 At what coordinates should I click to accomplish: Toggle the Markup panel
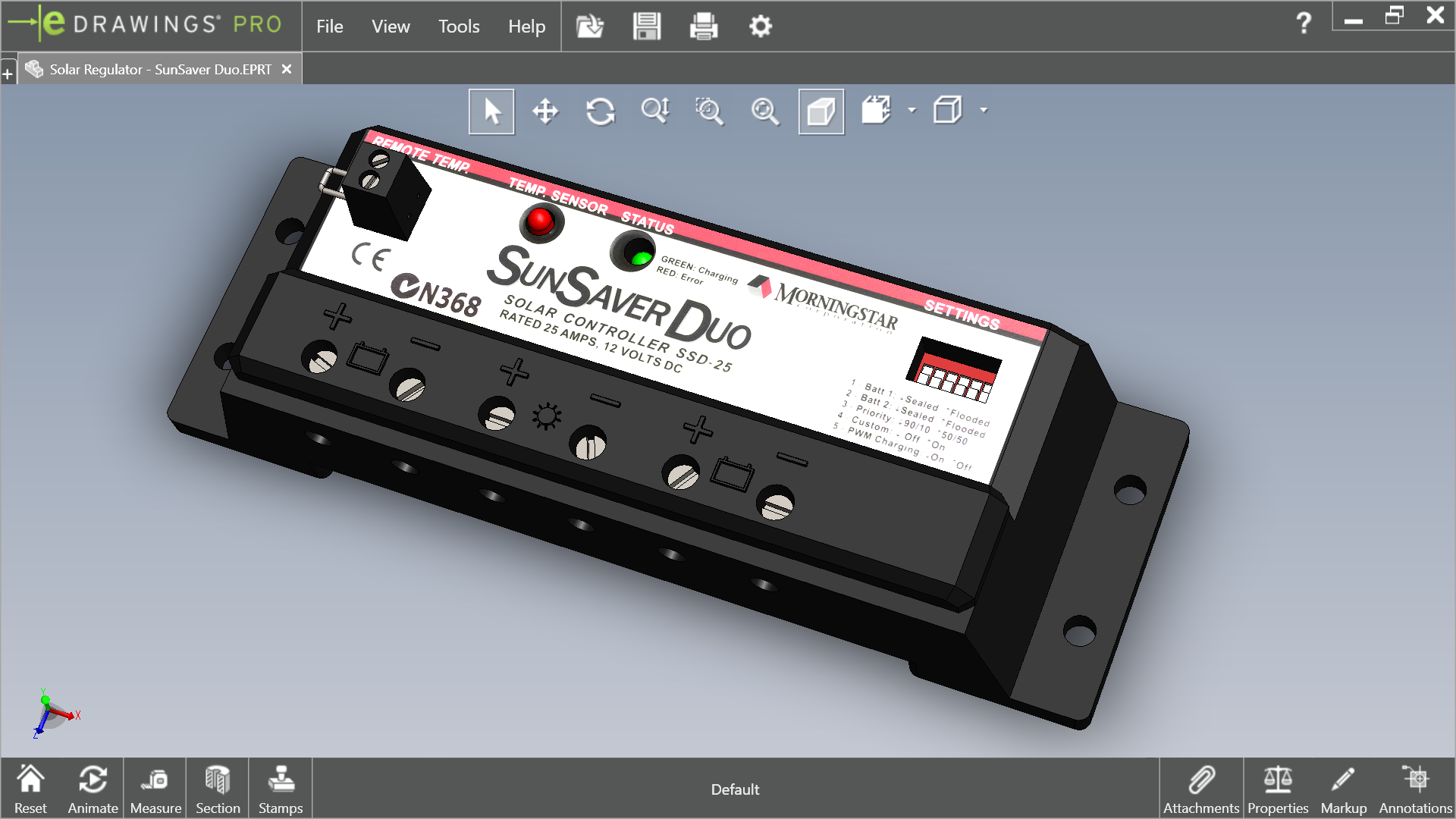[1343, 789]
